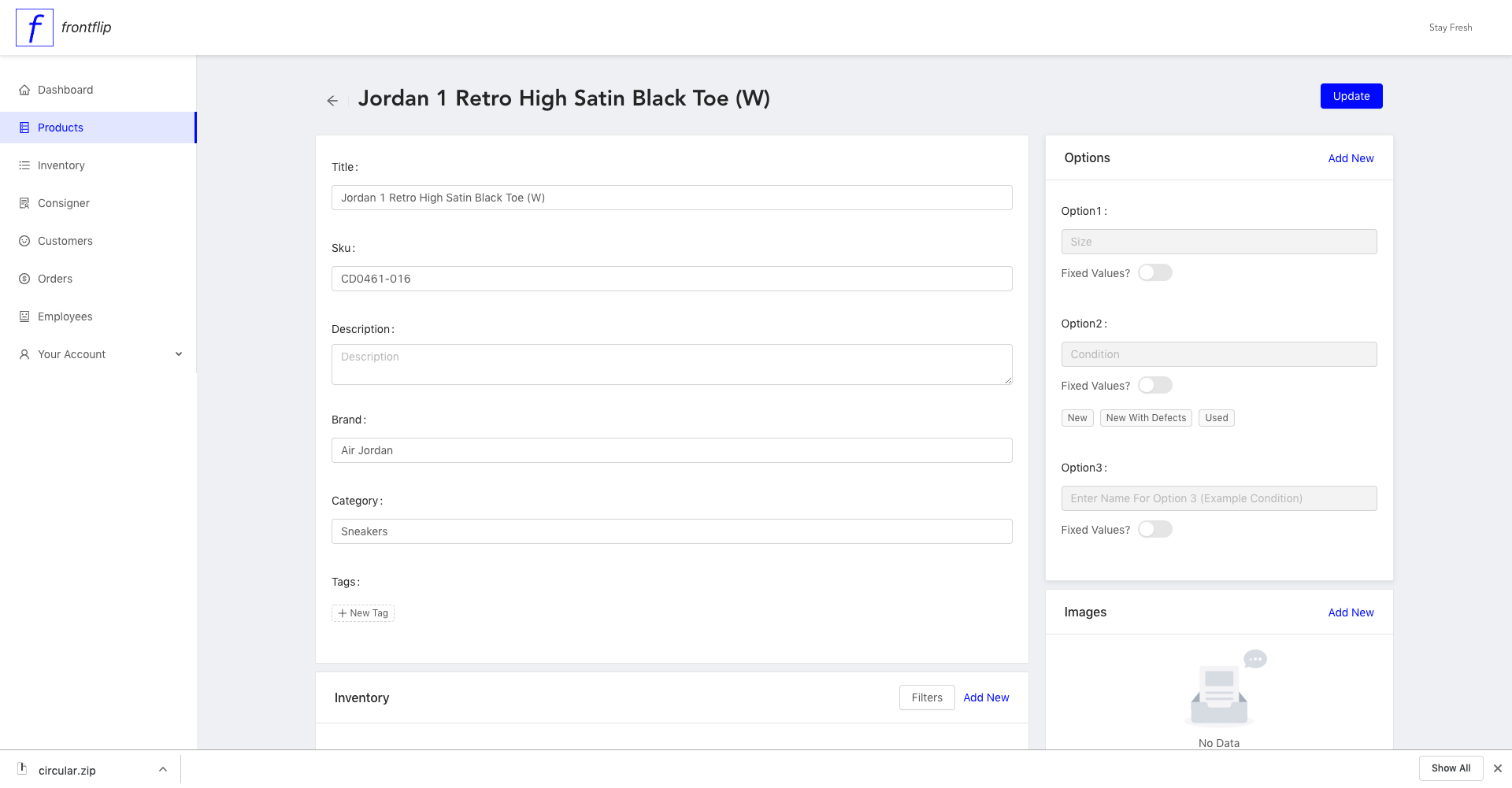Screen dimensions: 1512x788
Task: Click the Option2 Condition field
Action: tap(1219, 354)
